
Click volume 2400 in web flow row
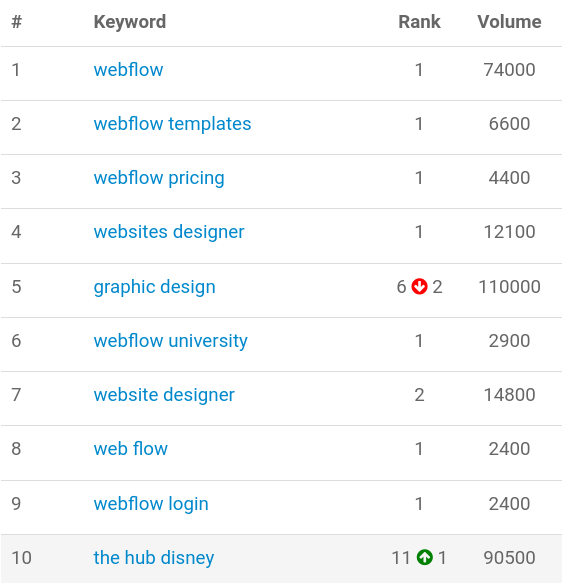tap(509, 449)
